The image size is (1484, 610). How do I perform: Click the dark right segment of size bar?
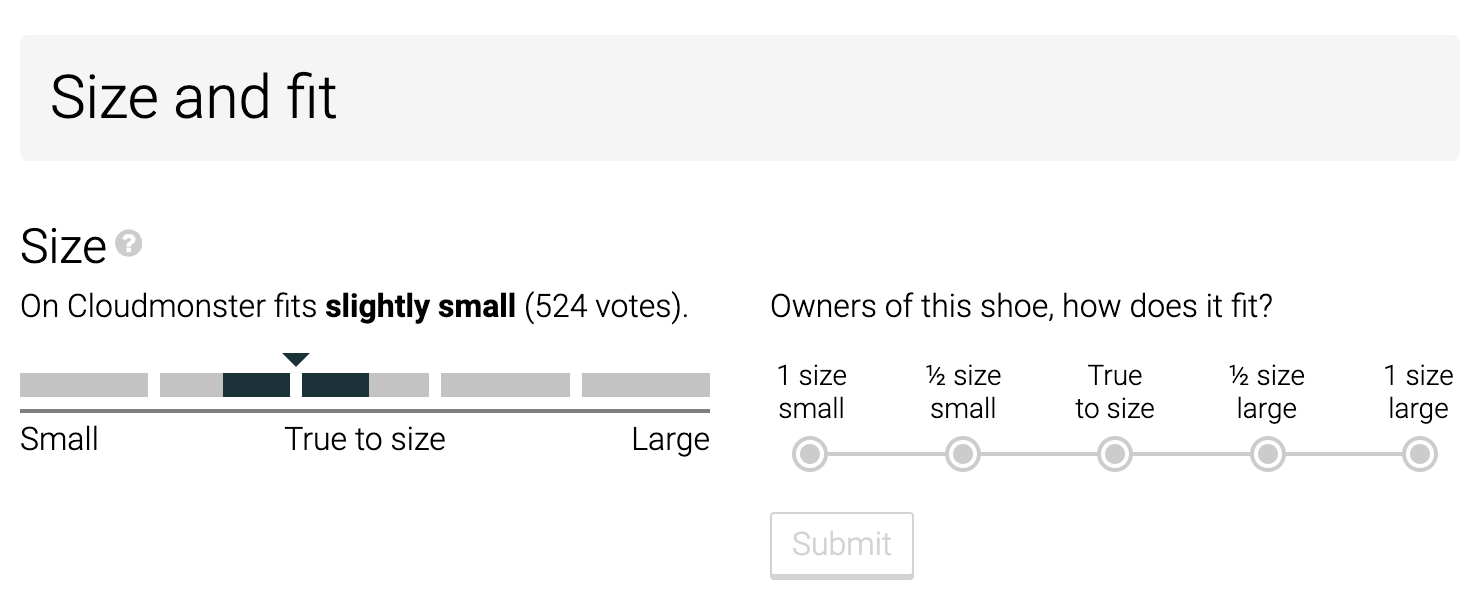coord(335,385)
